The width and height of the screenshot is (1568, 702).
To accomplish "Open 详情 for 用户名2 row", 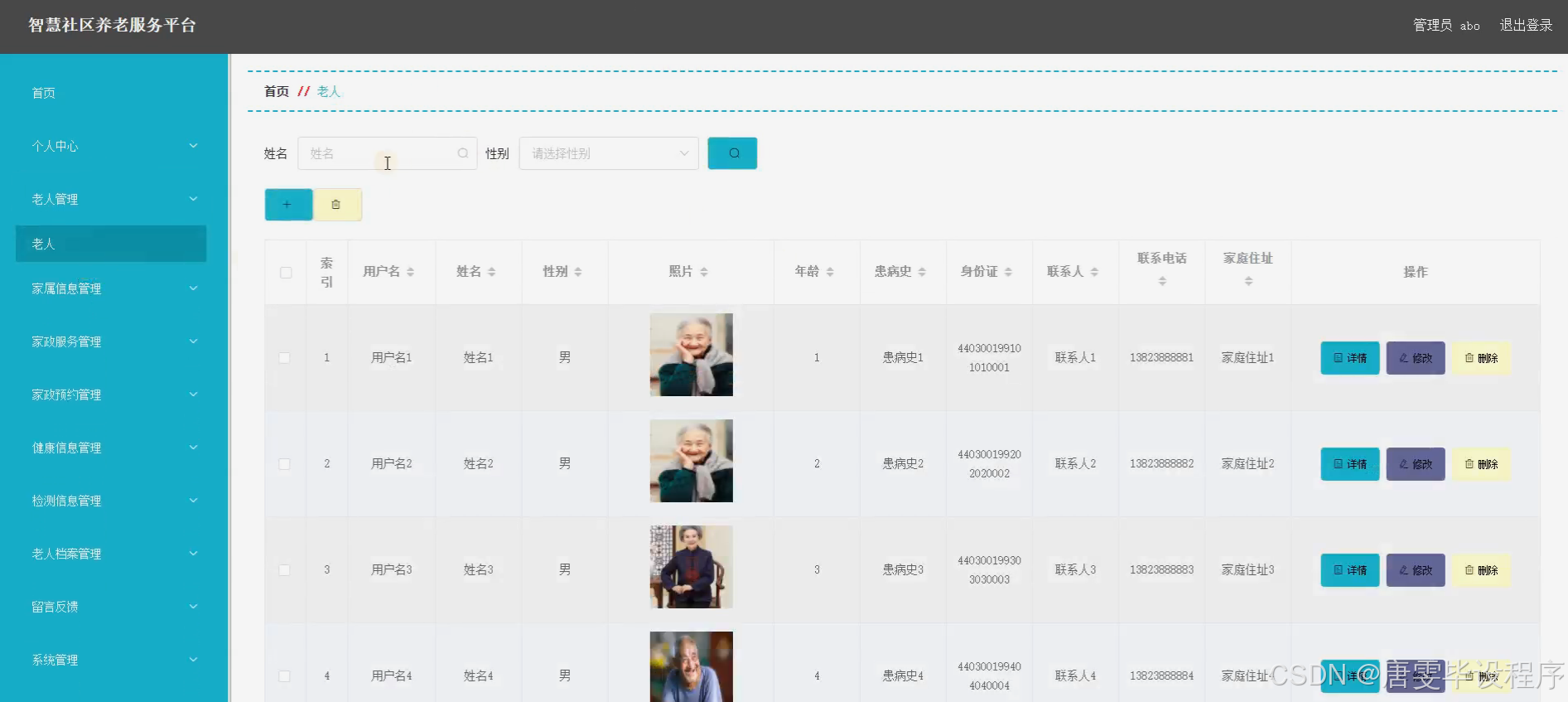I will (1350, 464).
